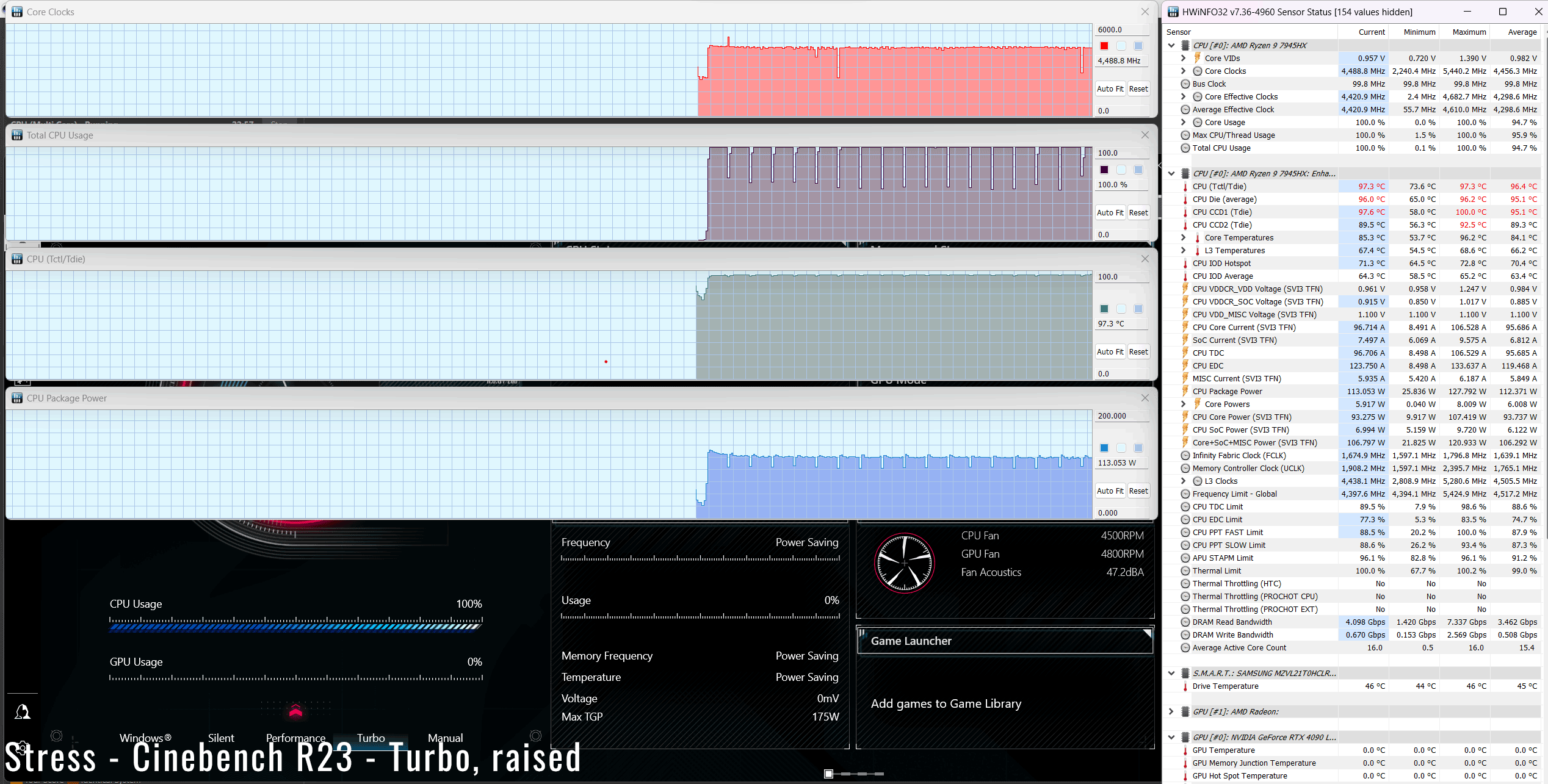Open the Armoury Crate user center icon
The width and height of the screenshot is (1548, 784).
[23, 711]
